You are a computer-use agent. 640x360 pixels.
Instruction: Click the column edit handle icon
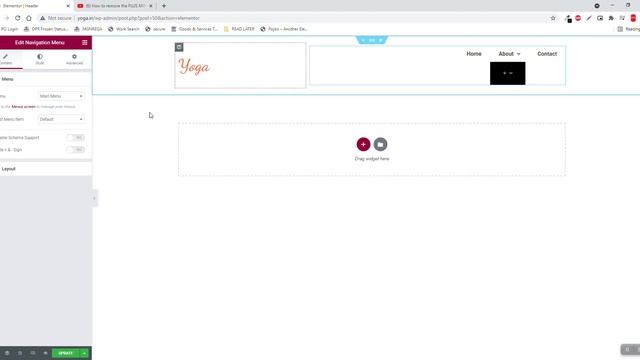click(179, 47)
